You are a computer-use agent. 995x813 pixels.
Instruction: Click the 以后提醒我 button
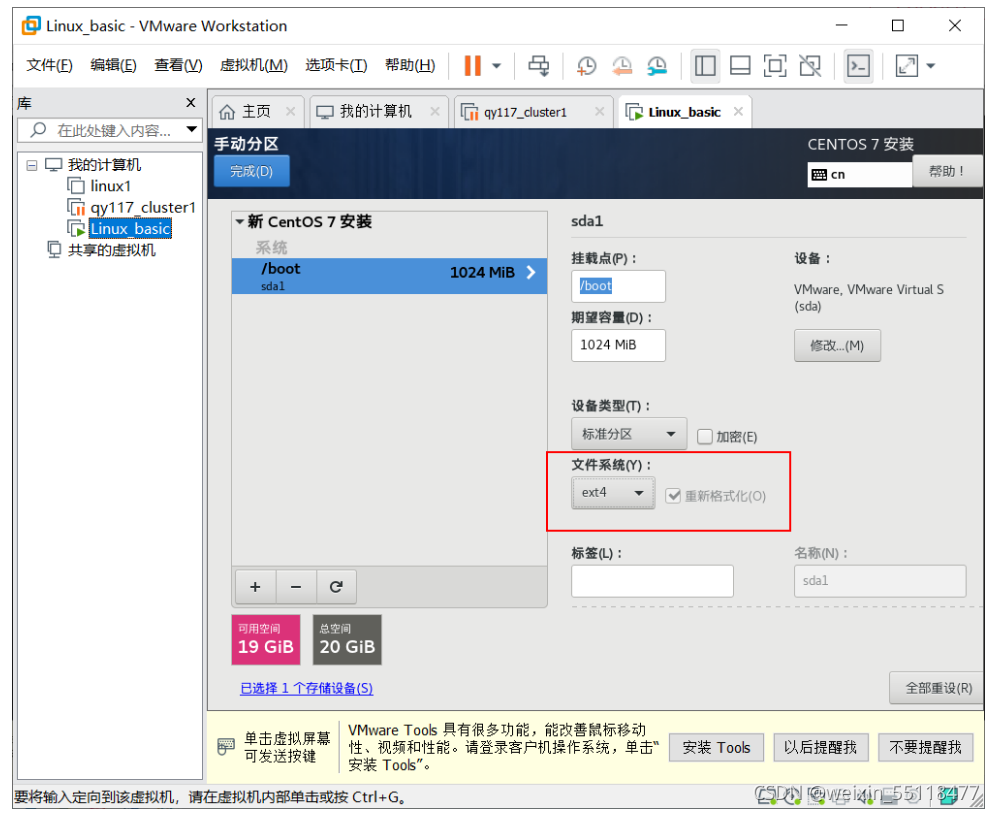[x=820, y=748]
